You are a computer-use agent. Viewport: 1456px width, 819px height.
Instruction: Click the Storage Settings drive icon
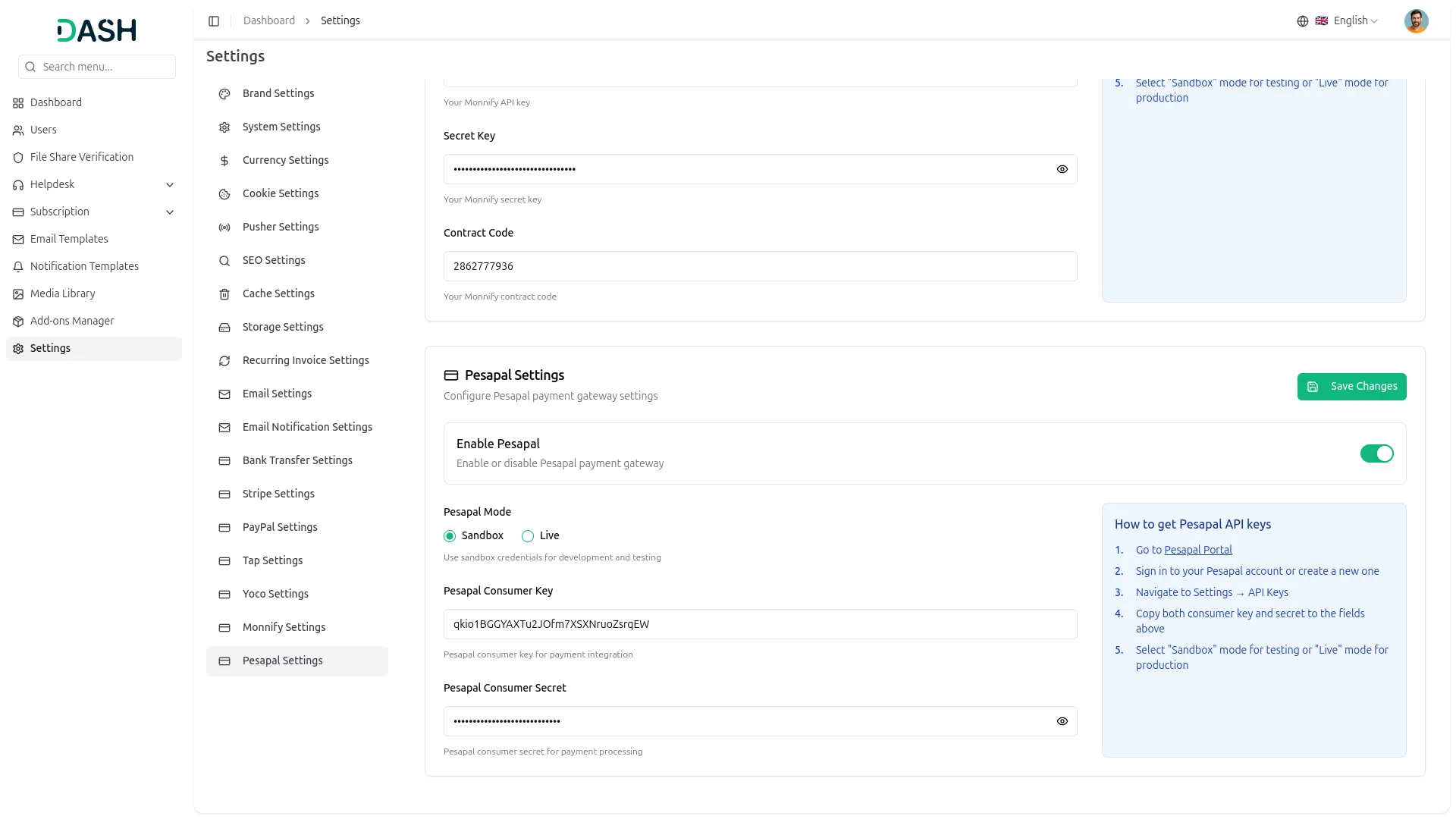click(224, 328)
